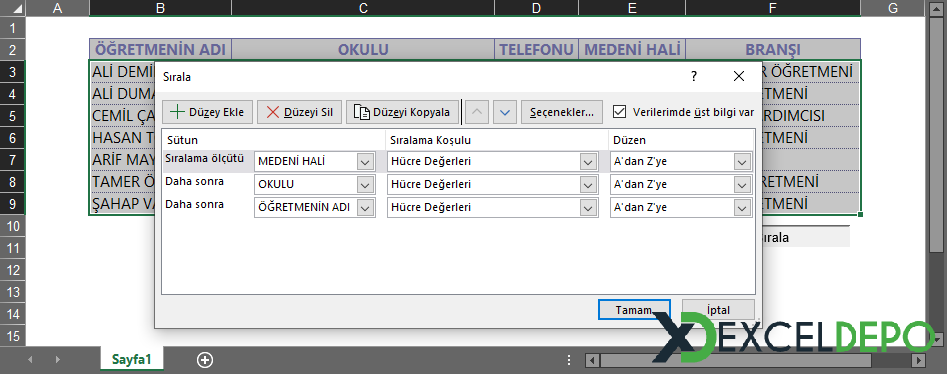Select column header B
Viewport: 947px width, 374px height.
[x=160, y=8]
